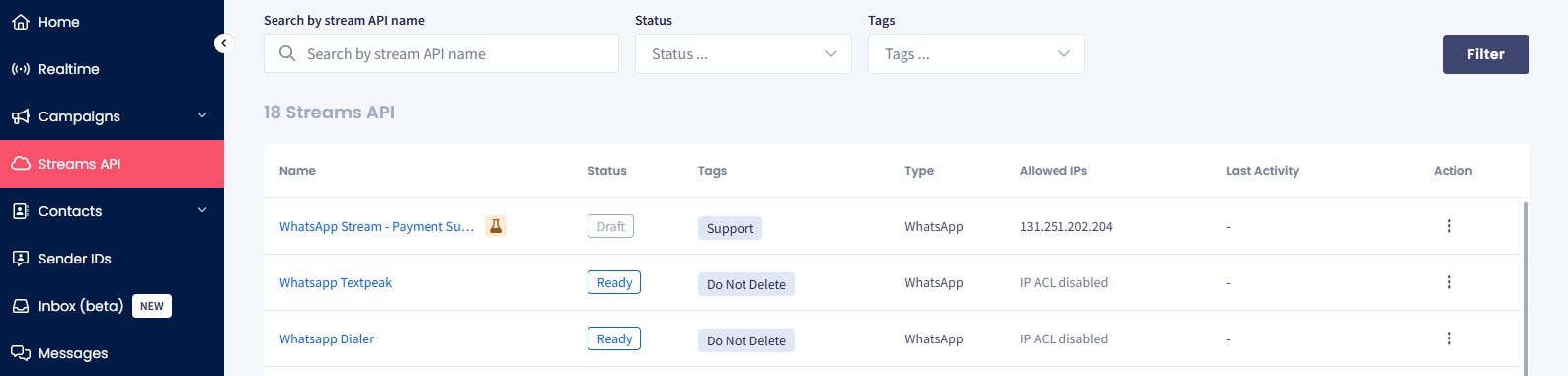
Task: Click the Filter button
Action: pos(1485,54)
